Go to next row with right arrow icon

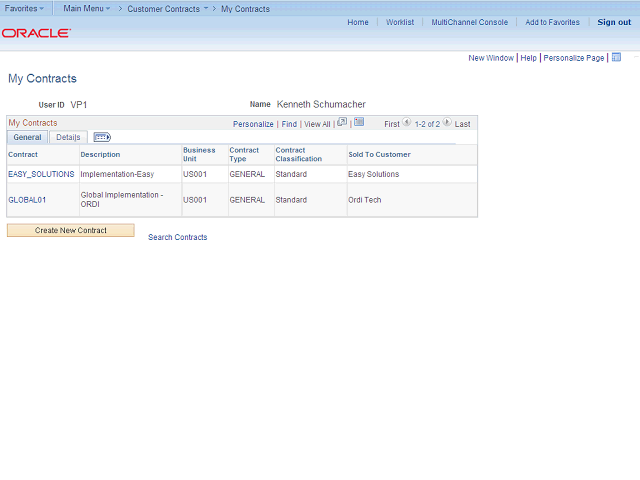click(x=447, y=122)
